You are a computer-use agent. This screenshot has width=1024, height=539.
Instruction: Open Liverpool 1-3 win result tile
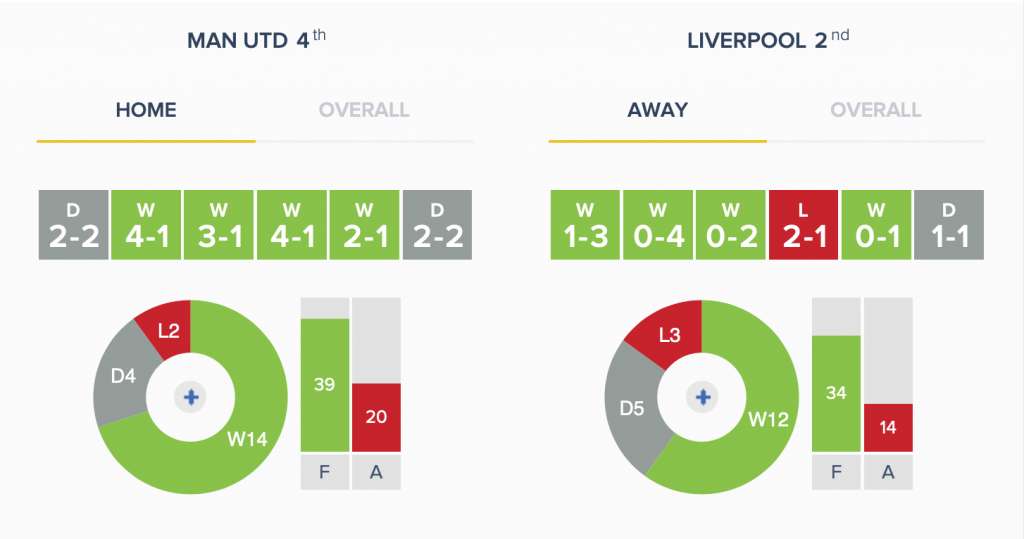(585, 225)
